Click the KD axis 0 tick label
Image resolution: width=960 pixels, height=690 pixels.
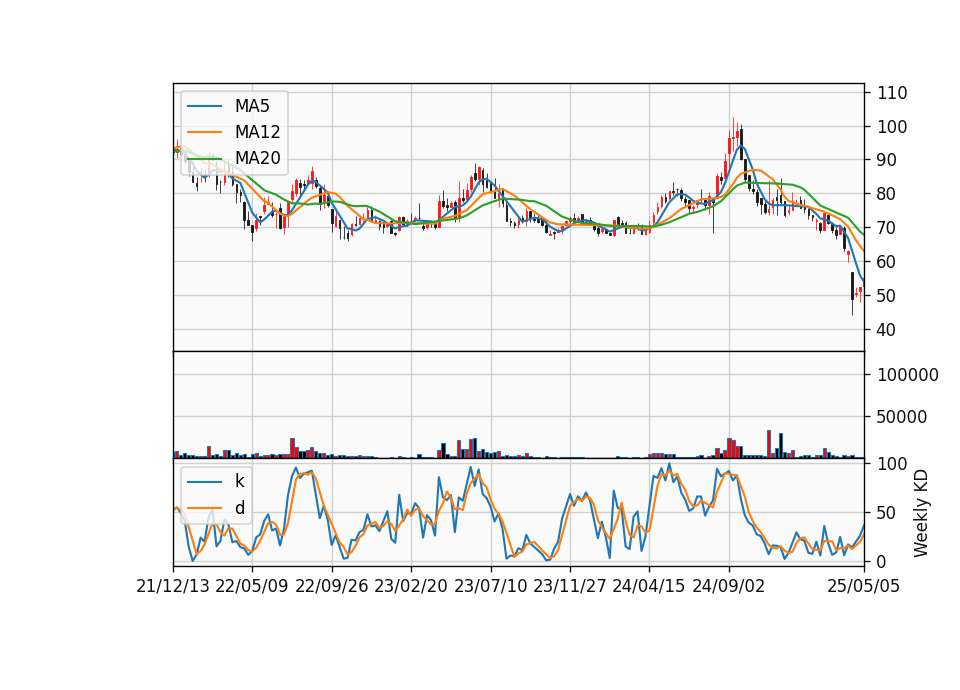882,561
